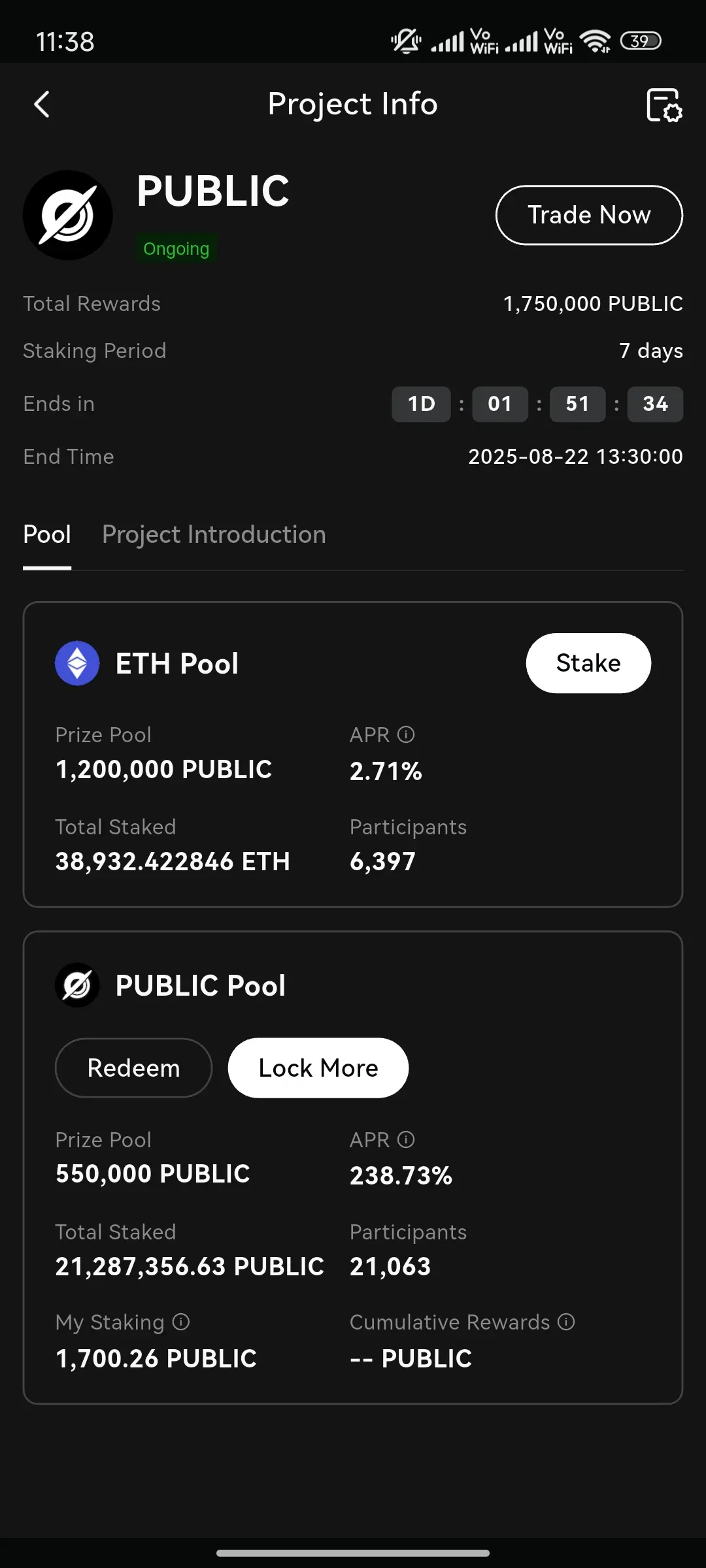Tap the PUBLIC project logo
The width and height of the screenshot is (706, 1568).
[x=68, y=215]
